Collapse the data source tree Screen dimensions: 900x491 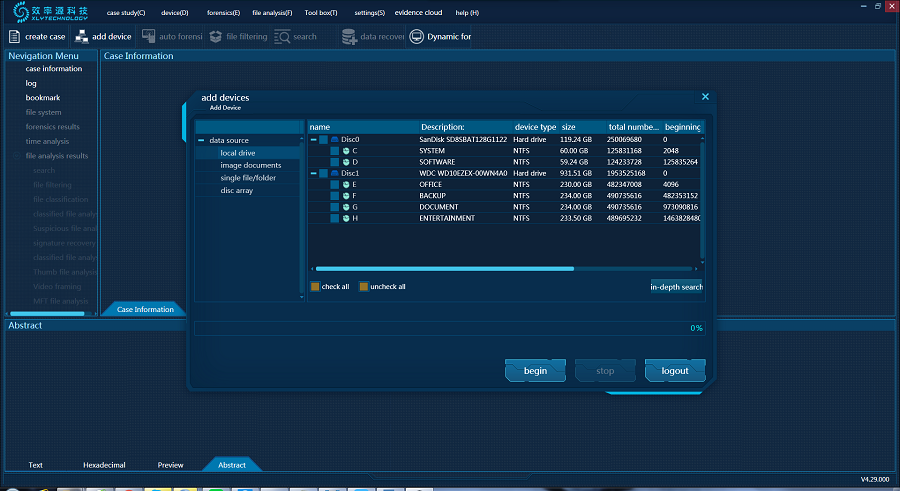(x=201, y=141)
